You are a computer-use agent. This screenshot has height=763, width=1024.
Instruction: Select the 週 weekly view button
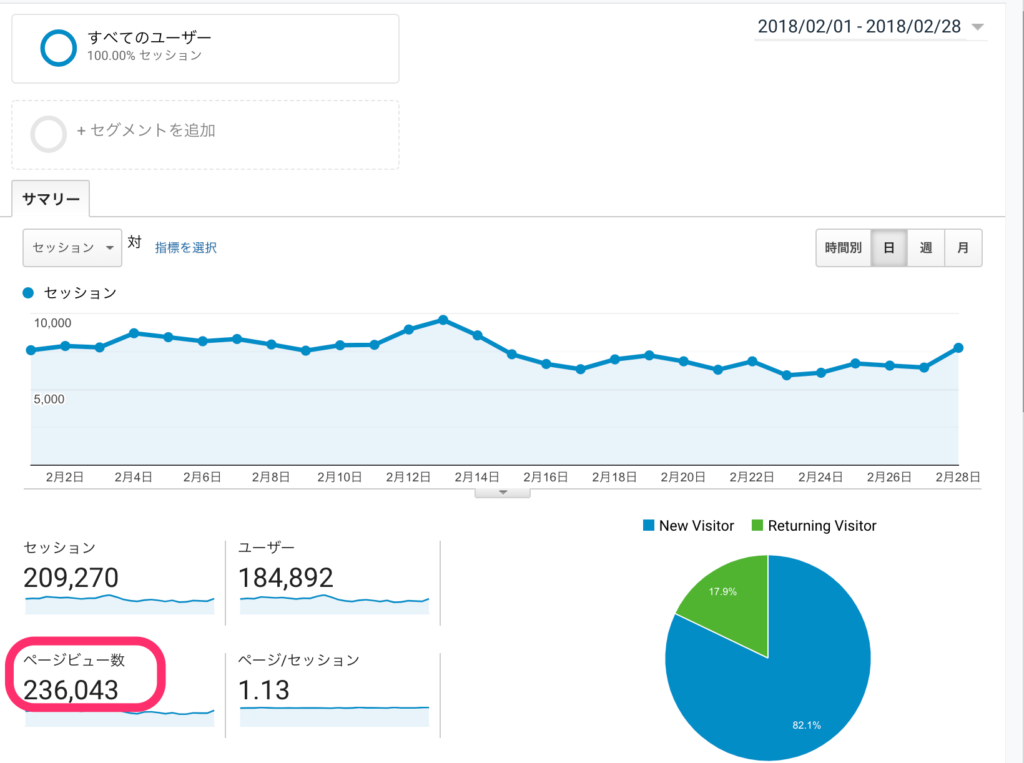coord(925,248)
